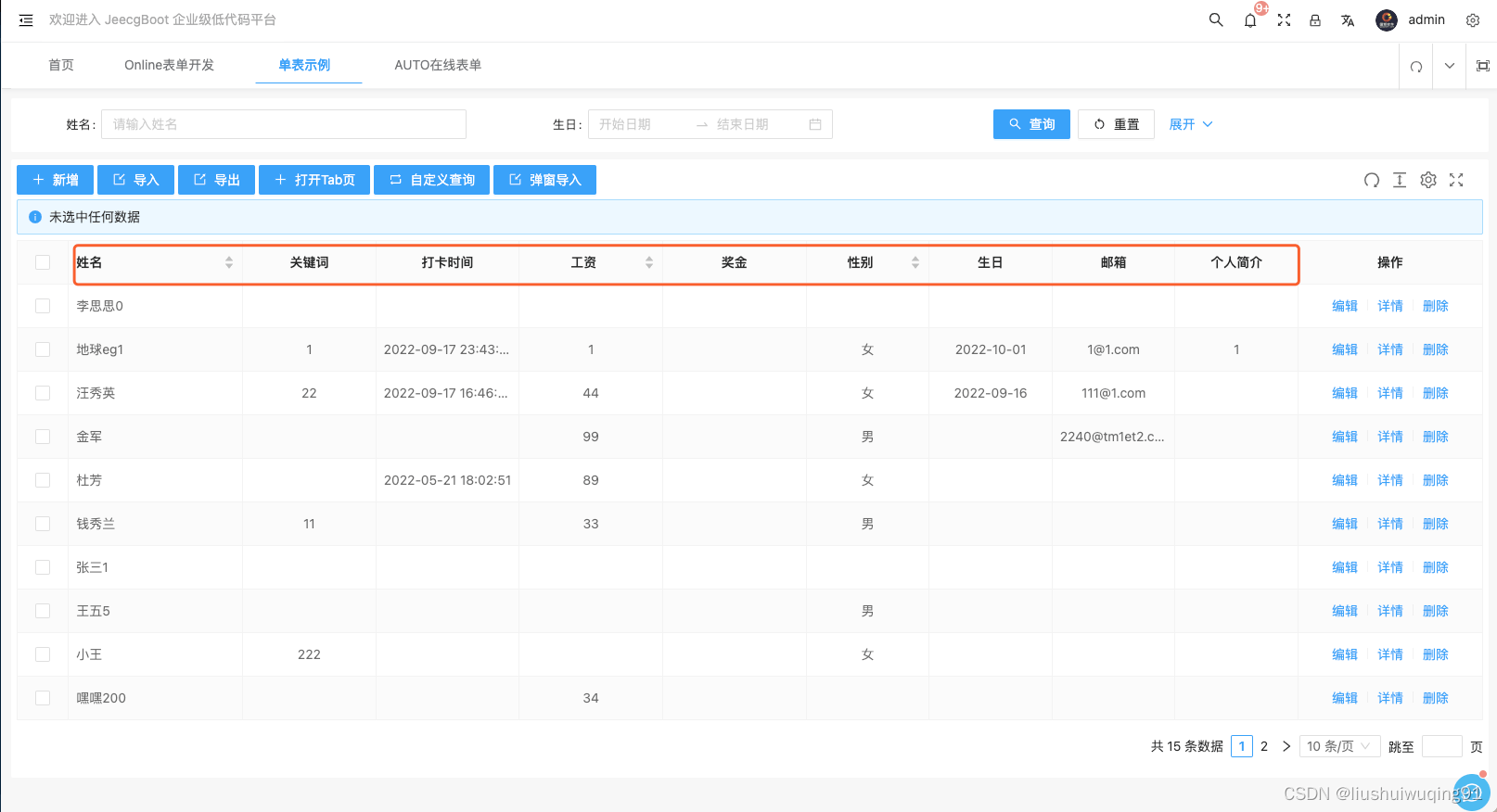Edit the 李思思0 row via 编辑
The width and height of the screenshot is (1497, 812).
(x=1345, y=306)
